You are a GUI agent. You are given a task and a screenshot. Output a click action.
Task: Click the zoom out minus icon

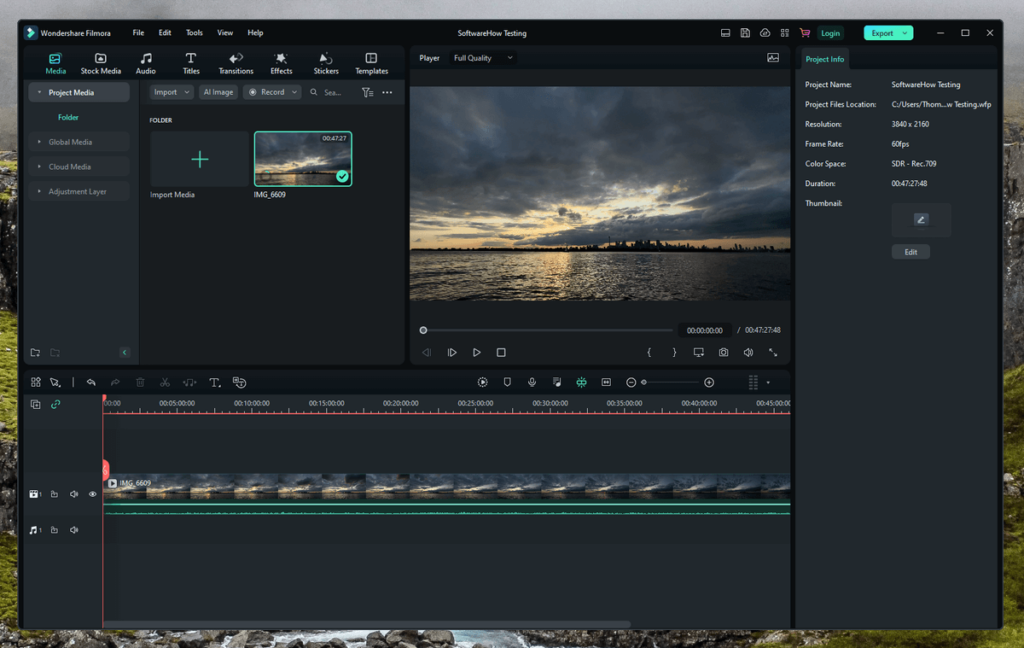[x=631, y=383]
